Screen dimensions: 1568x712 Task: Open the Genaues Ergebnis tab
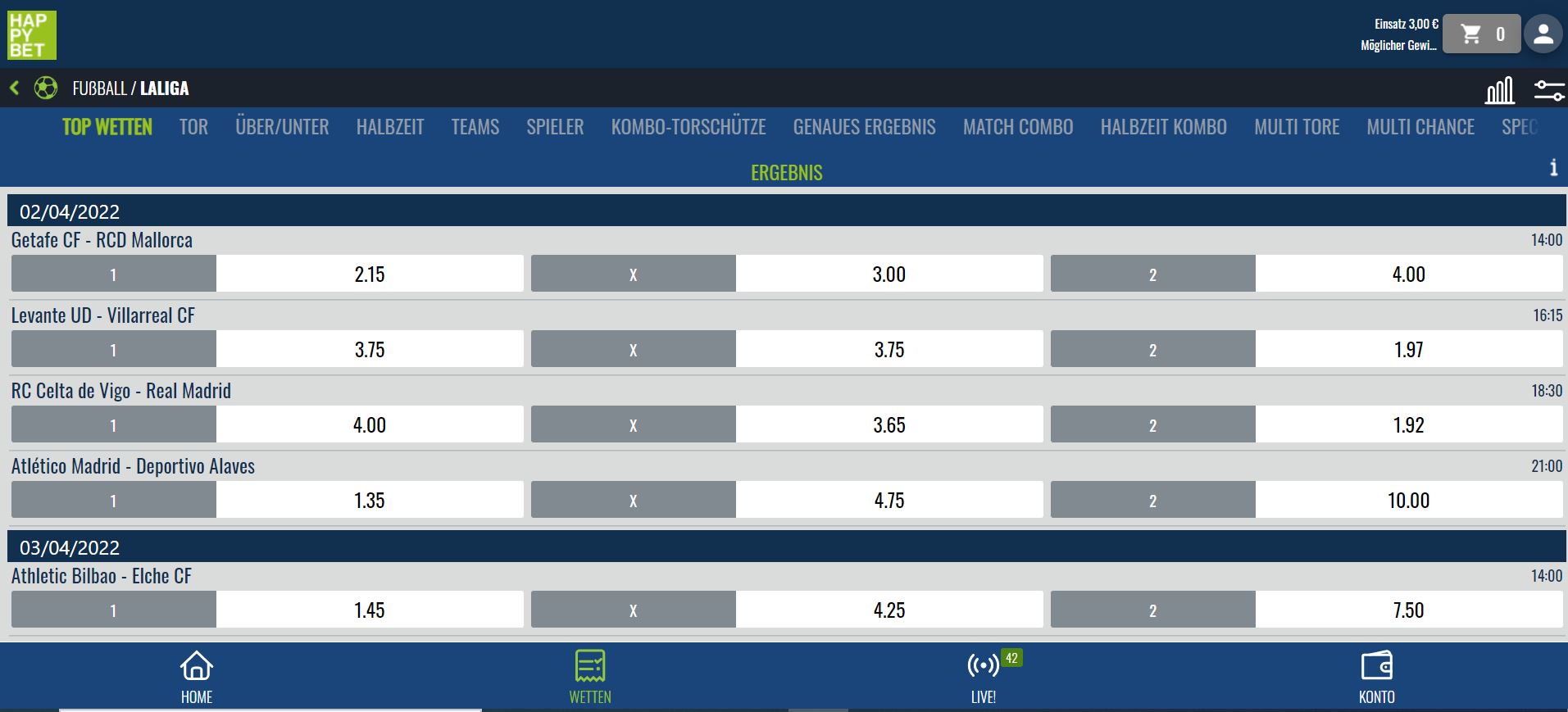[864, 127]
